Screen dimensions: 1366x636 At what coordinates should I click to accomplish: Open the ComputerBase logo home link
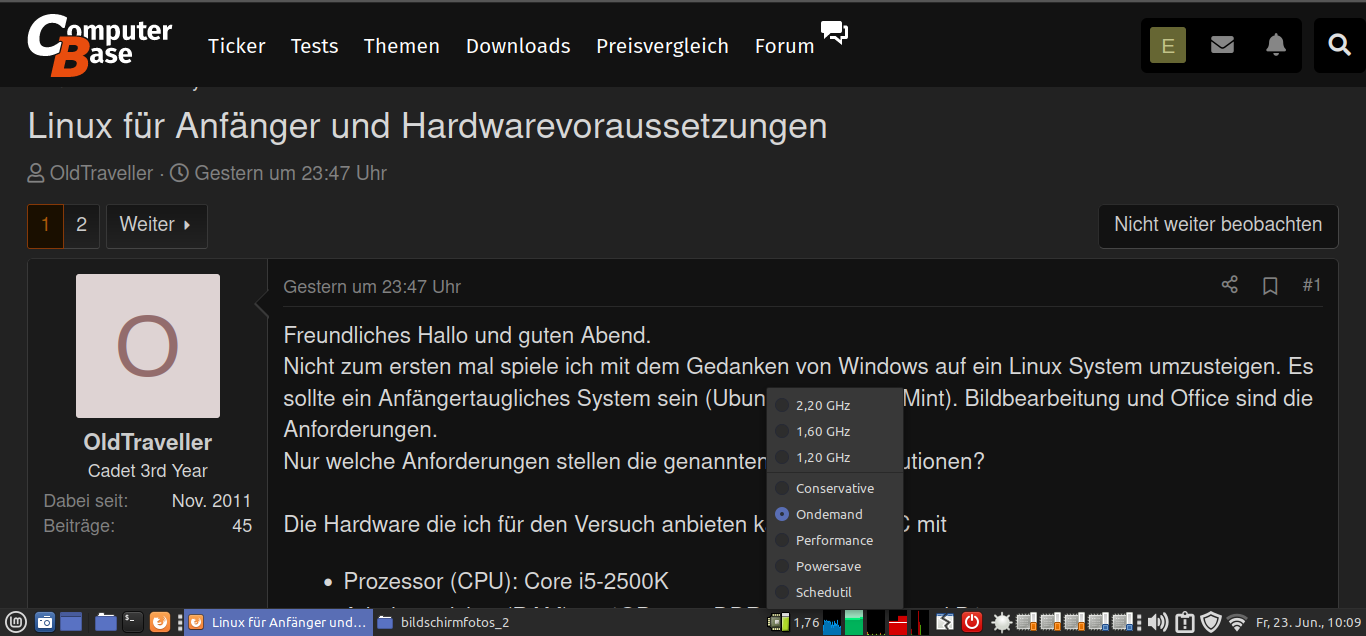(x=99, y=45)
